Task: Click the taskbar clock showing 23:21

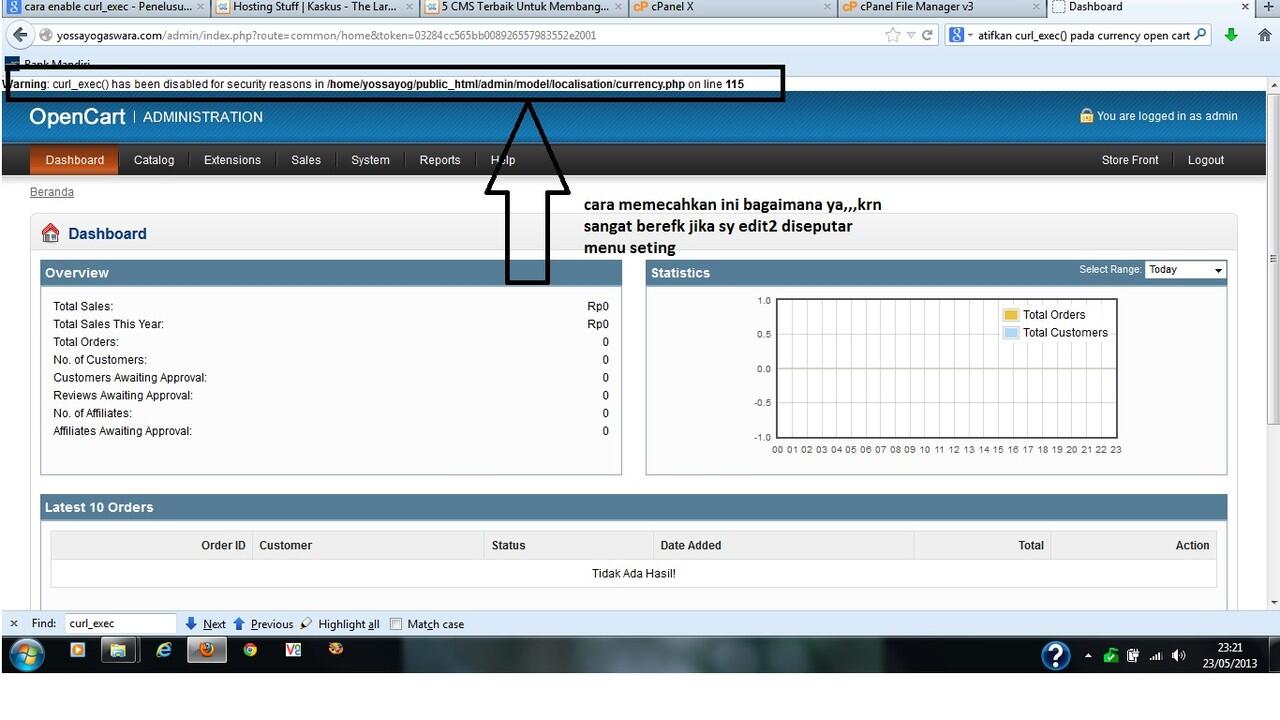Action: [x=1230, y=656]
